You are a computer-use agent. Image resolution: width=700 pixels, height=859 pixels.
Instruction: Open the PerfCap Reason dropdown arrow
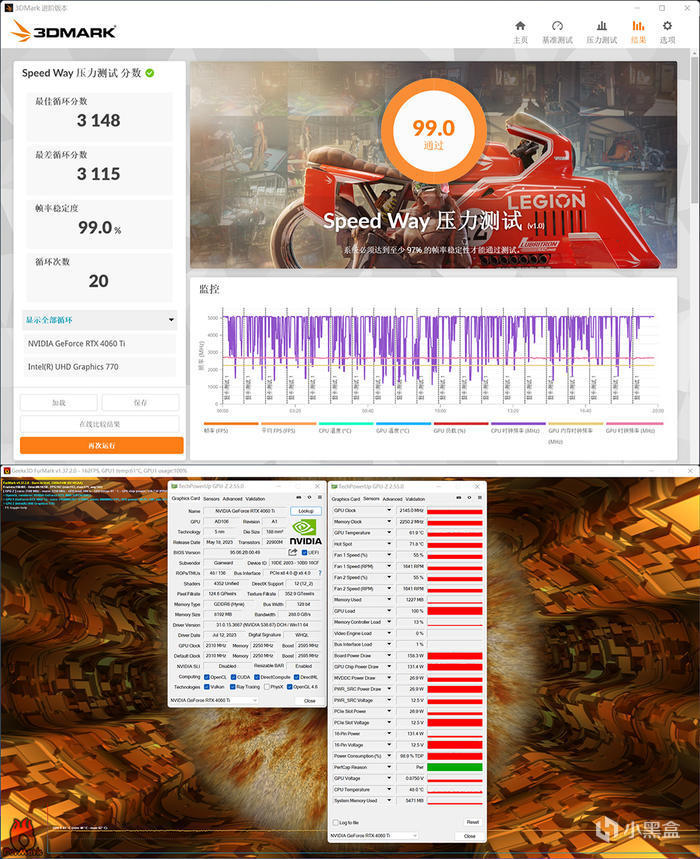pos(389,767)
